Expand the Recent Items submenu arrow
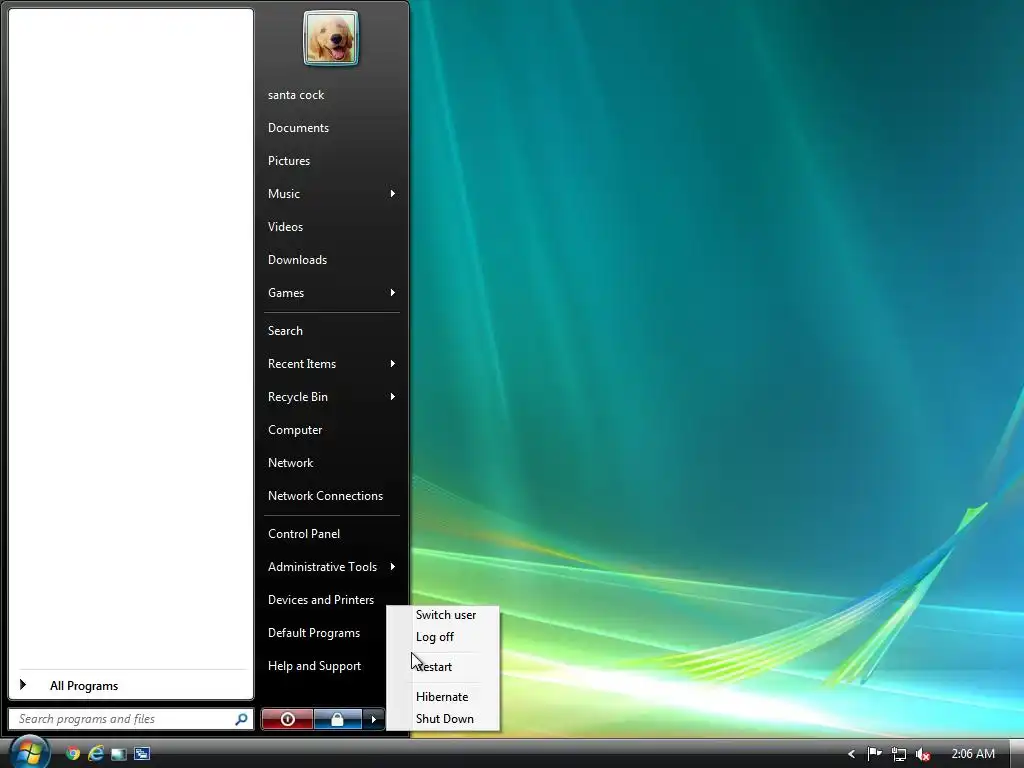The height and width of the screenshot is (768, 1024). (x=392, y=364)
